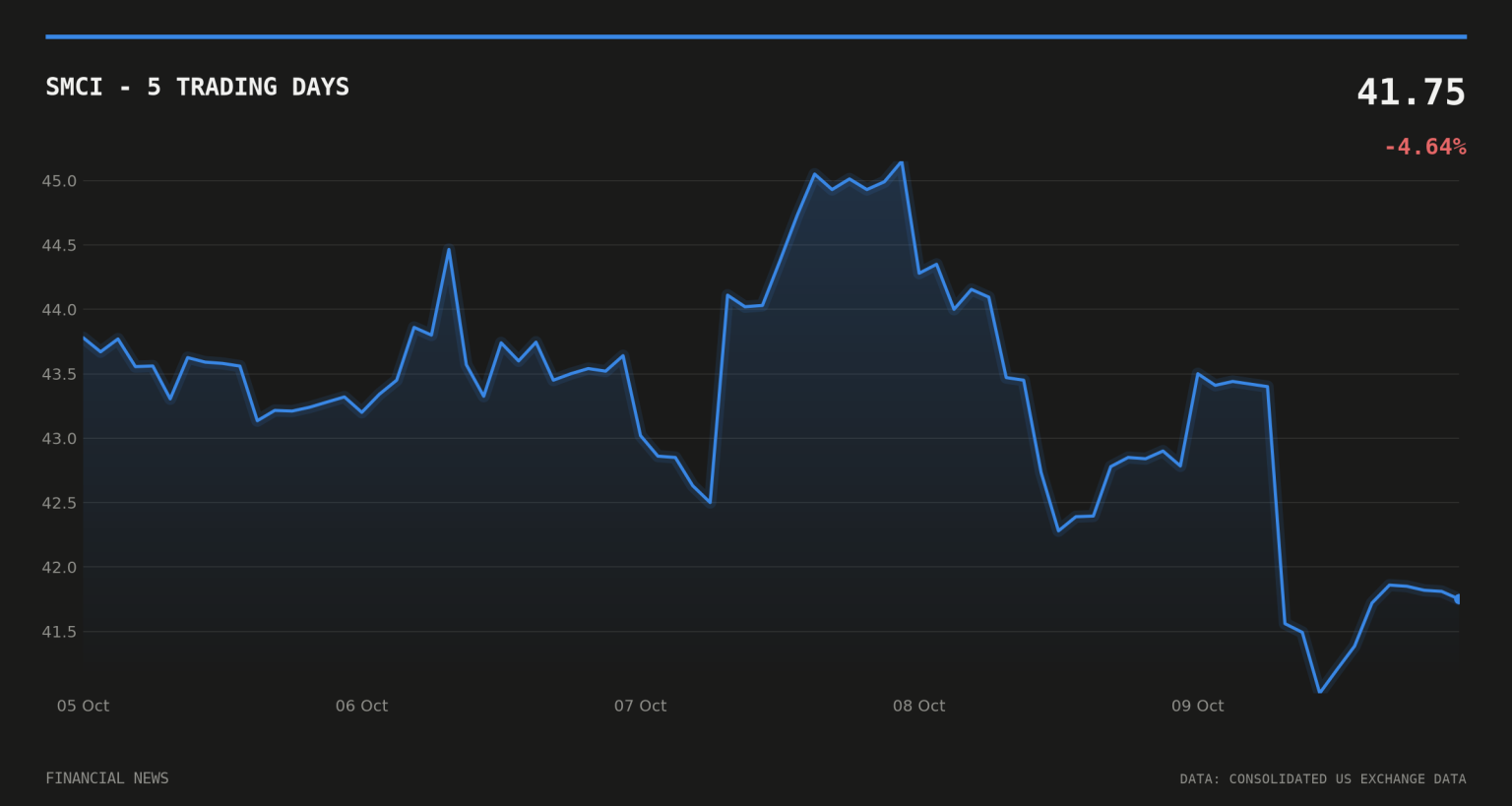Select the "08 Oct" date label
This screenshot has height=806, width=1512.
[x=918, y=706]
